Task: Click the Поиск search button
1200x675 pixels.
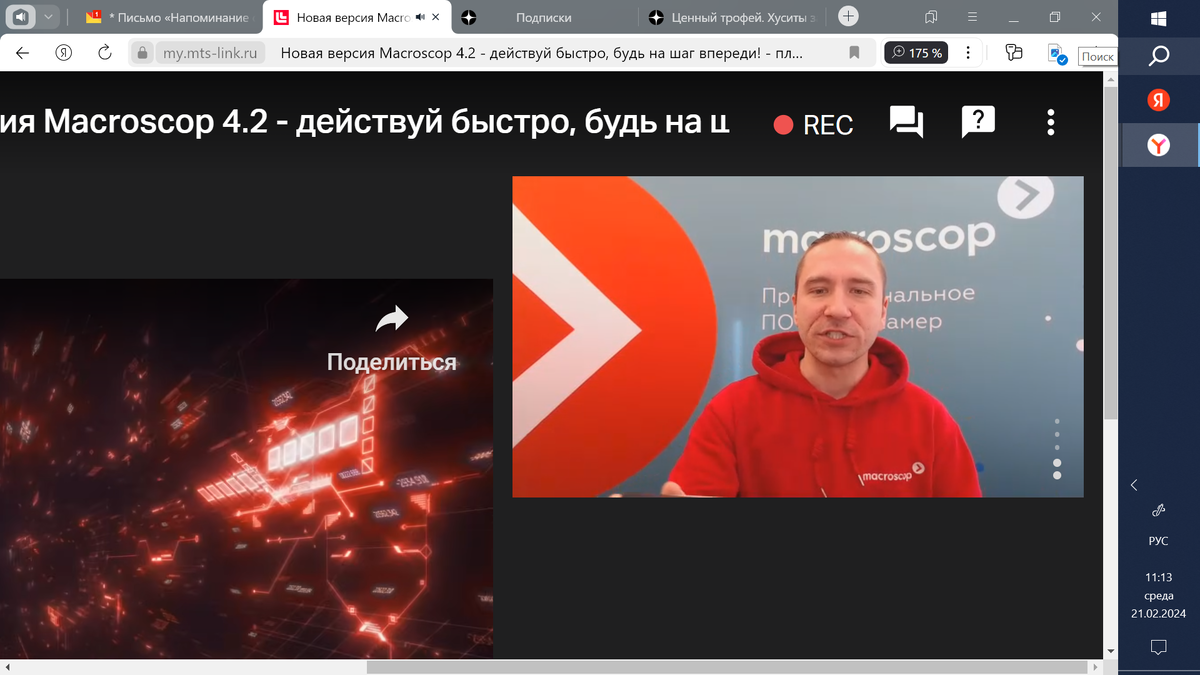Action: [x=1098, y=57]
